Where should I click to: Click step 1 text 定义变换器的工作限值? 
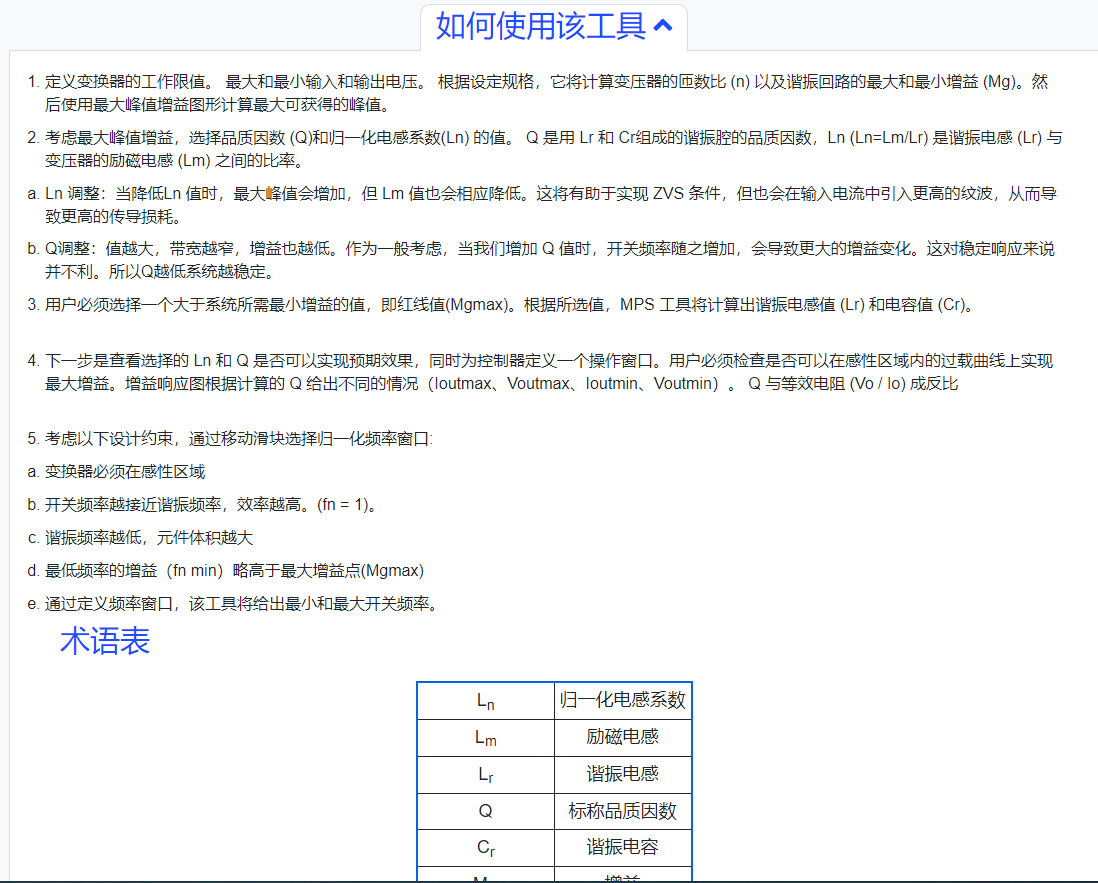pyautogui.click(x=125, y=82)
